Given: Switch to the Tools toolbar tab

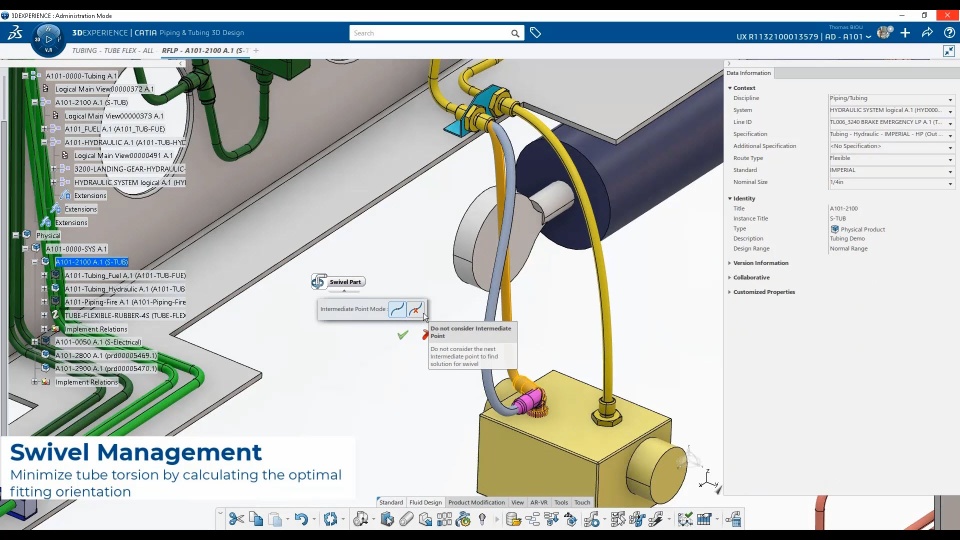Looking at the screenshot, I should click(561, 502).
